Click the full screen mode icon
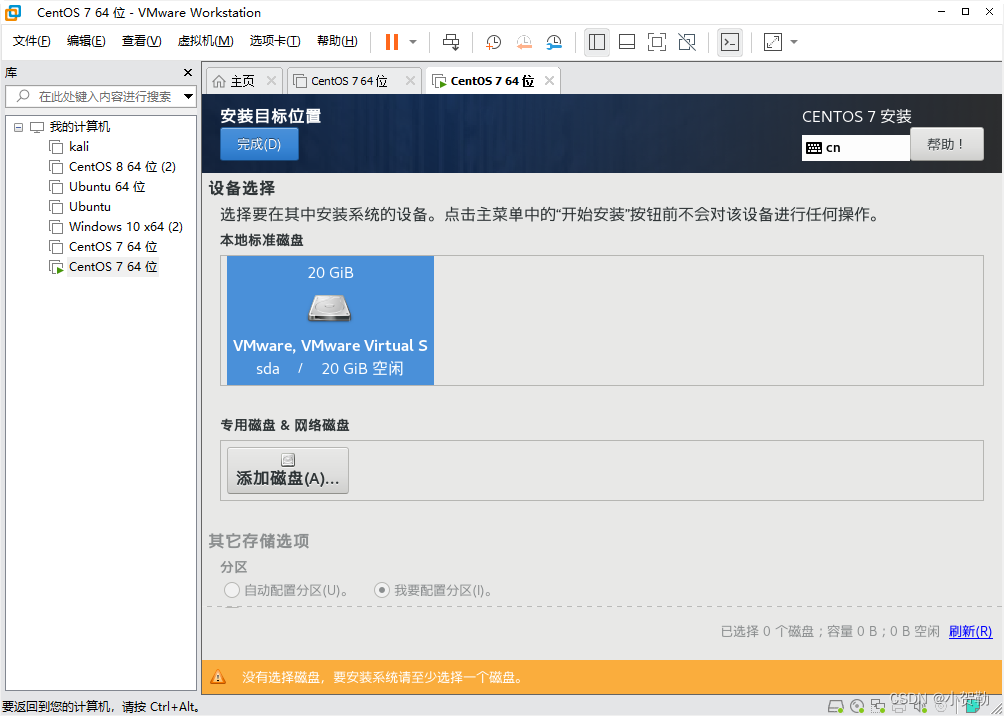Screen dimensions: 1004x716 pos(657,42)
